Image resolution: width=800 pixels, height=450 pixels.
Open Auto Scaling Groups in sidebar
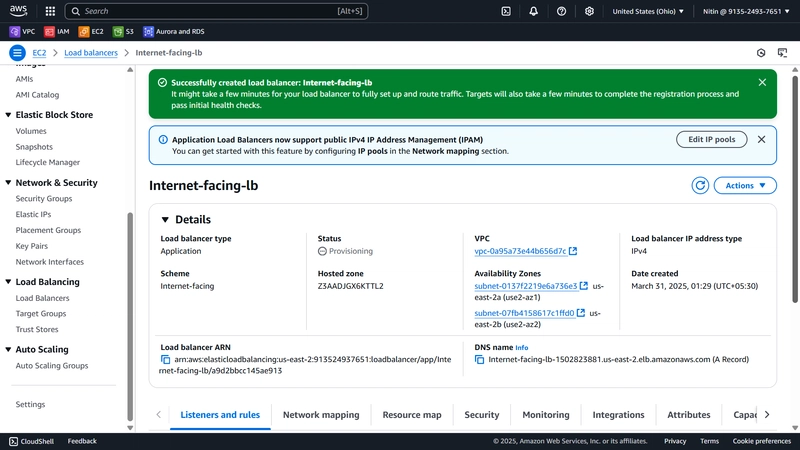point(52,366)
